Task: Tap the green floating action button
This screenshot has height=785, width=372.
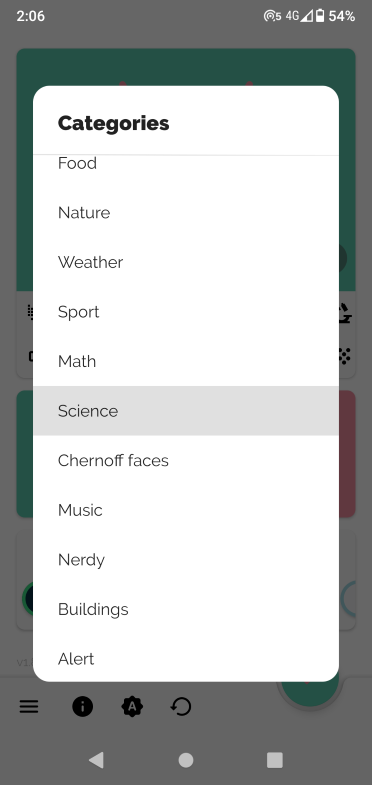Action: (310, 691)
